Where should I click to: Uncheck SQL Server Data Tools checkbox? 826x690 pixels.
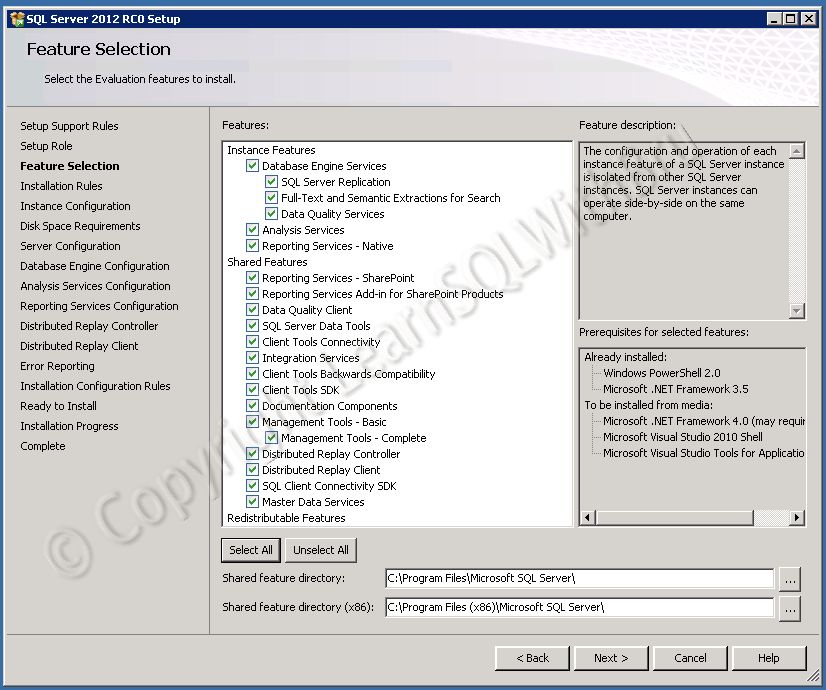pyautogui.click(x=252, y=326)
